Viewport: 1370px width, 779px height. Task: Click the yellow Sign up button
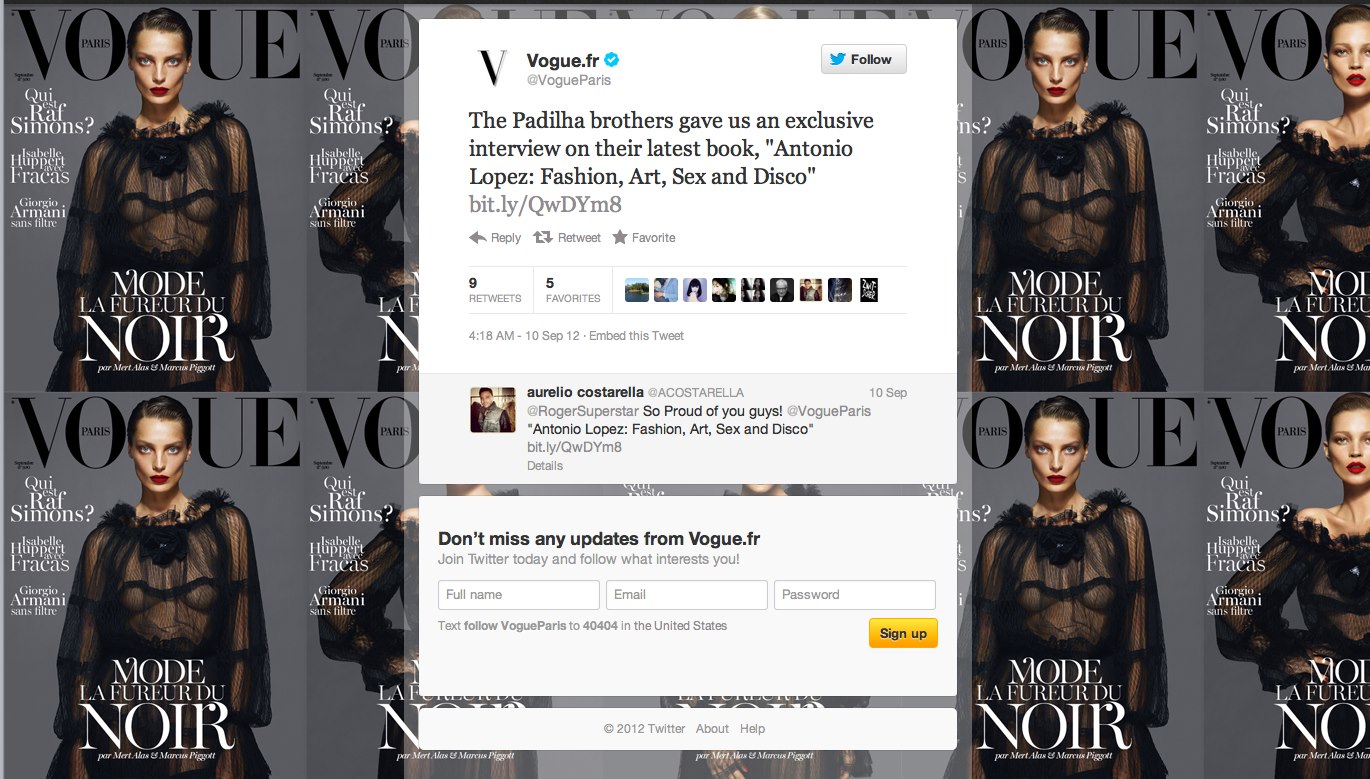903,633
